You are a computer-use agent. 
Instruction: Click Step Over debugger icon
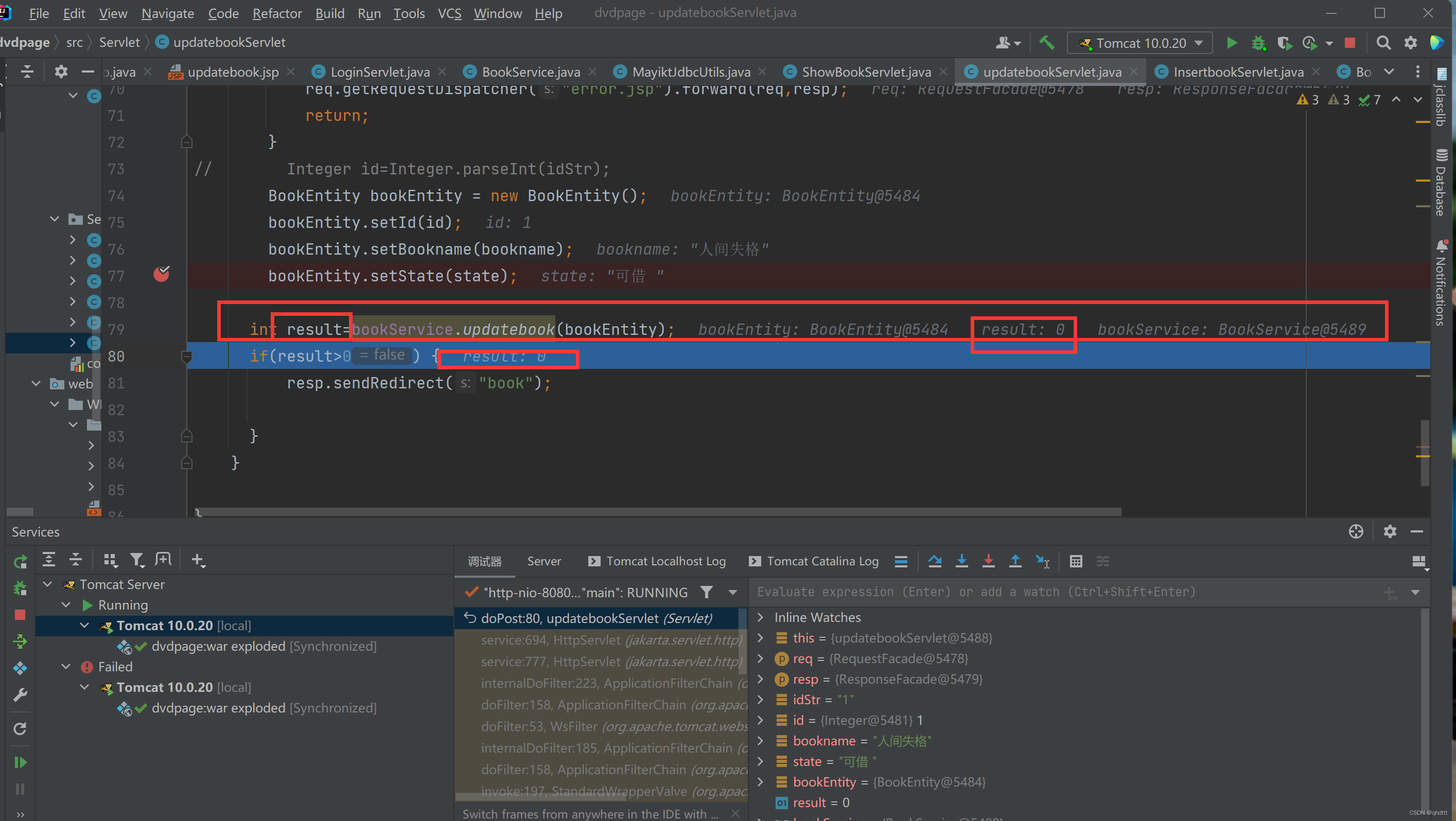pyautogui.click(x=935, y=561)
